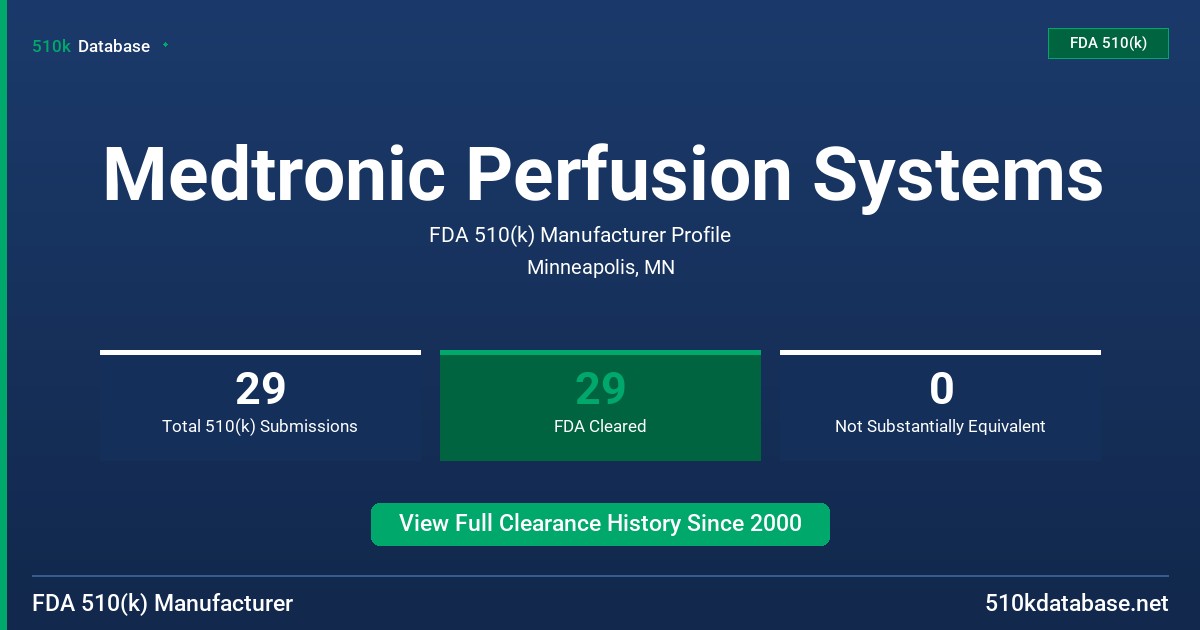Select the Medtronic Perfusion Systems heading
This screenshot has width=1200, height=630.
point(603,174)
